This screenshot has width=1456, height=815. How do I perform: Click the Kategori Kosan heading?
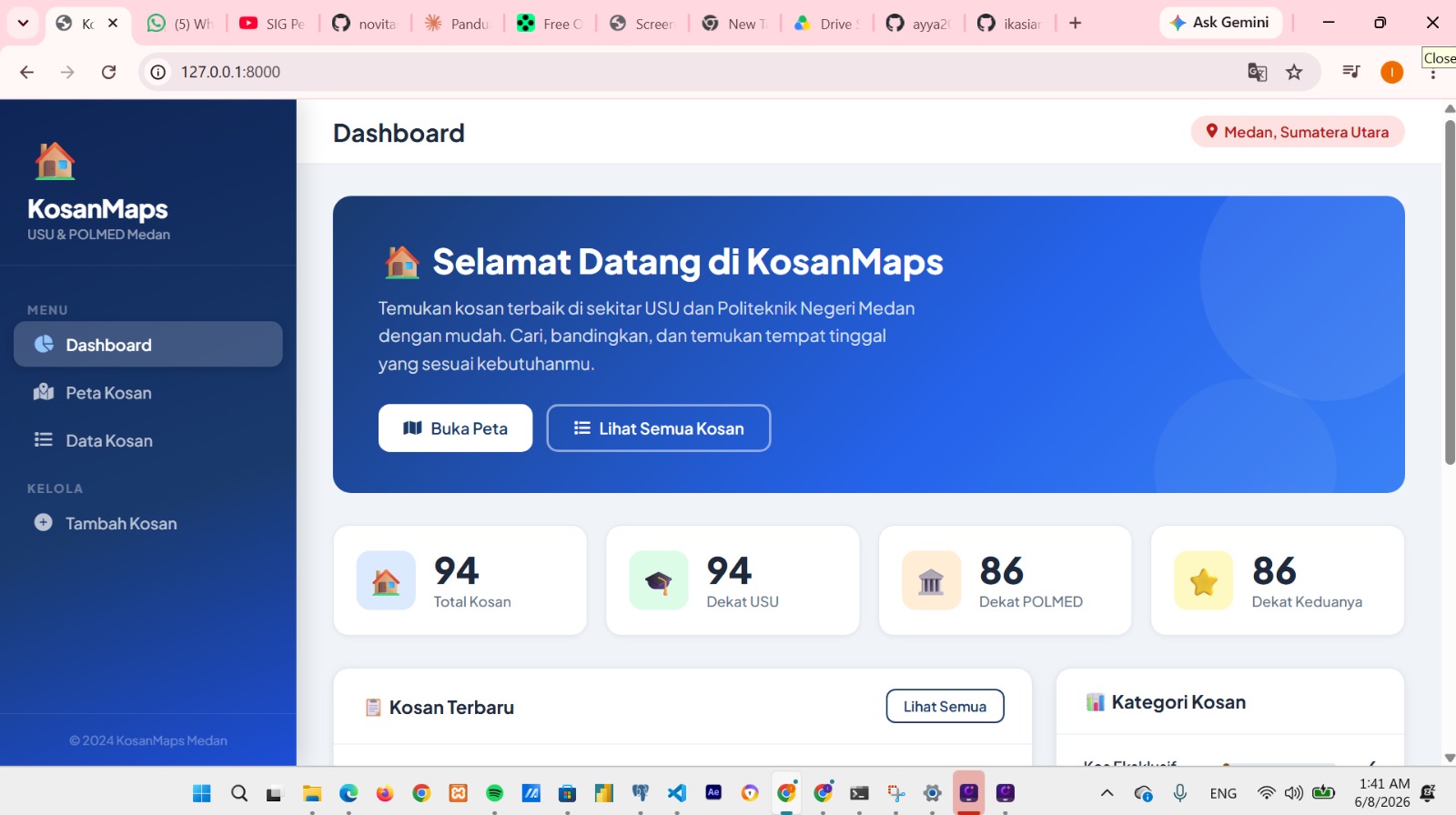tap(1178, 702)
